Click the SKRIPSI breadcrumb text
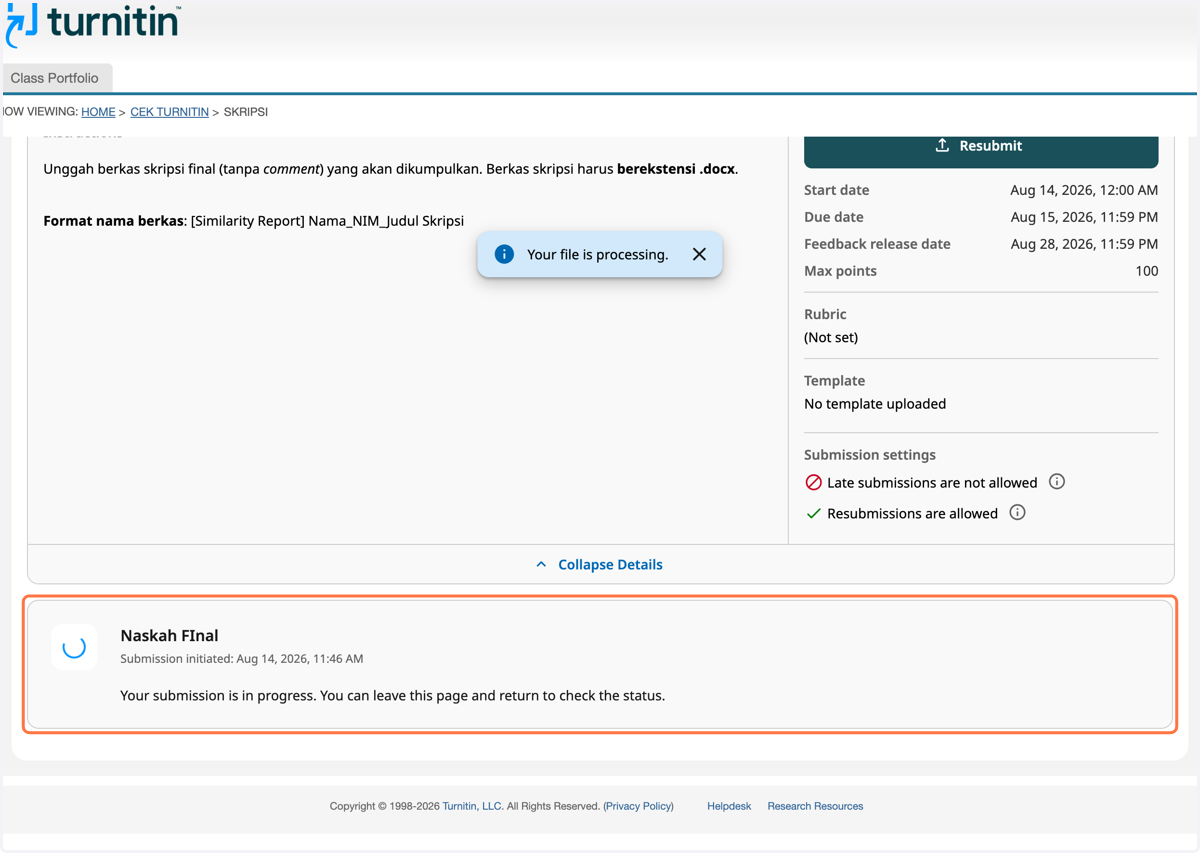1200x853 pixels. pos(246,112)
